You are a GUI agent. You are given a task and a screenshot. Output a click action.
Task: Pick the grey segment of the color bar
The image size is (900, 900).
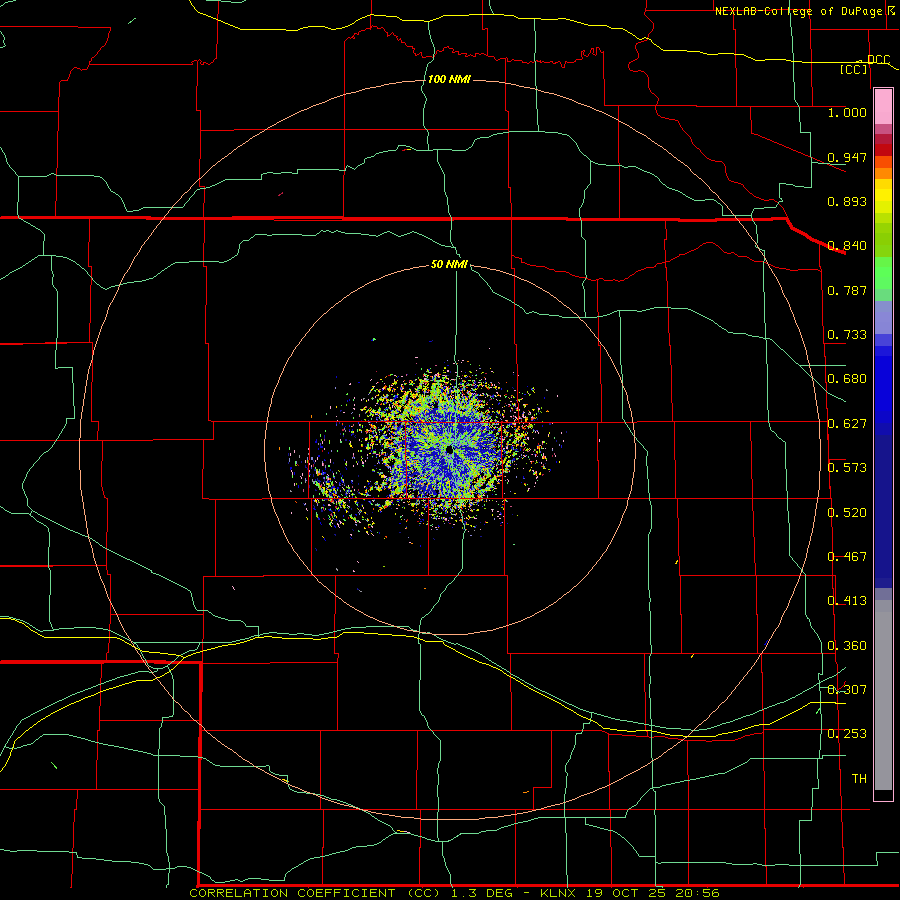883,695
